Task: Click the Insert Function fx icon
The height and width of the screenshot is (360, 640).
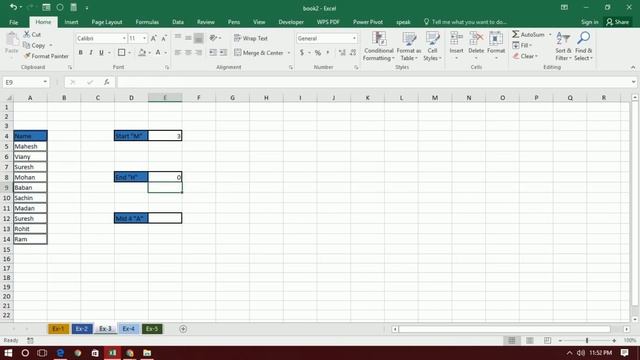Action: click(x=107, y=82)
